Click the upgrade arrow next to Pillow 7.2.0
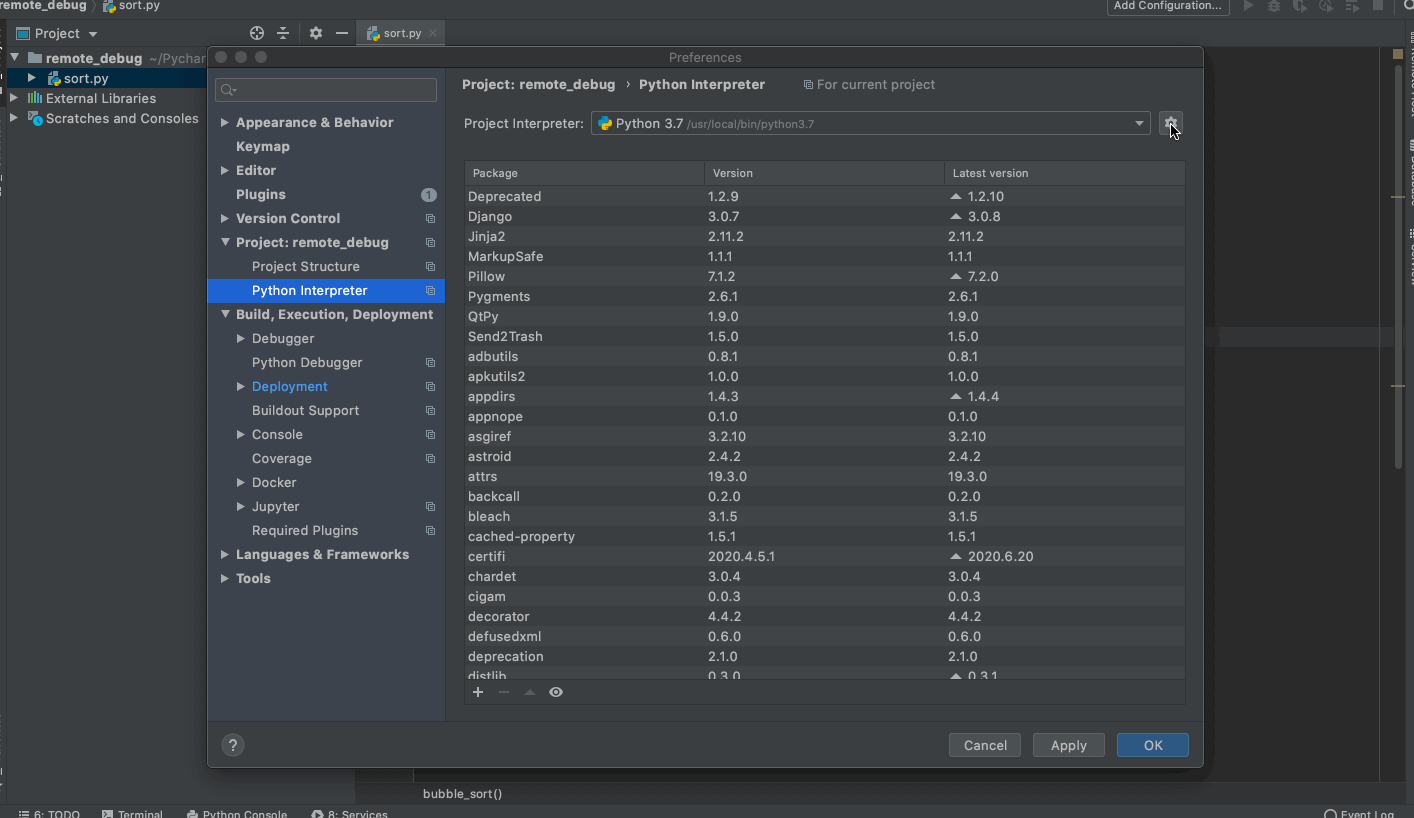 (x=956, y=276)
